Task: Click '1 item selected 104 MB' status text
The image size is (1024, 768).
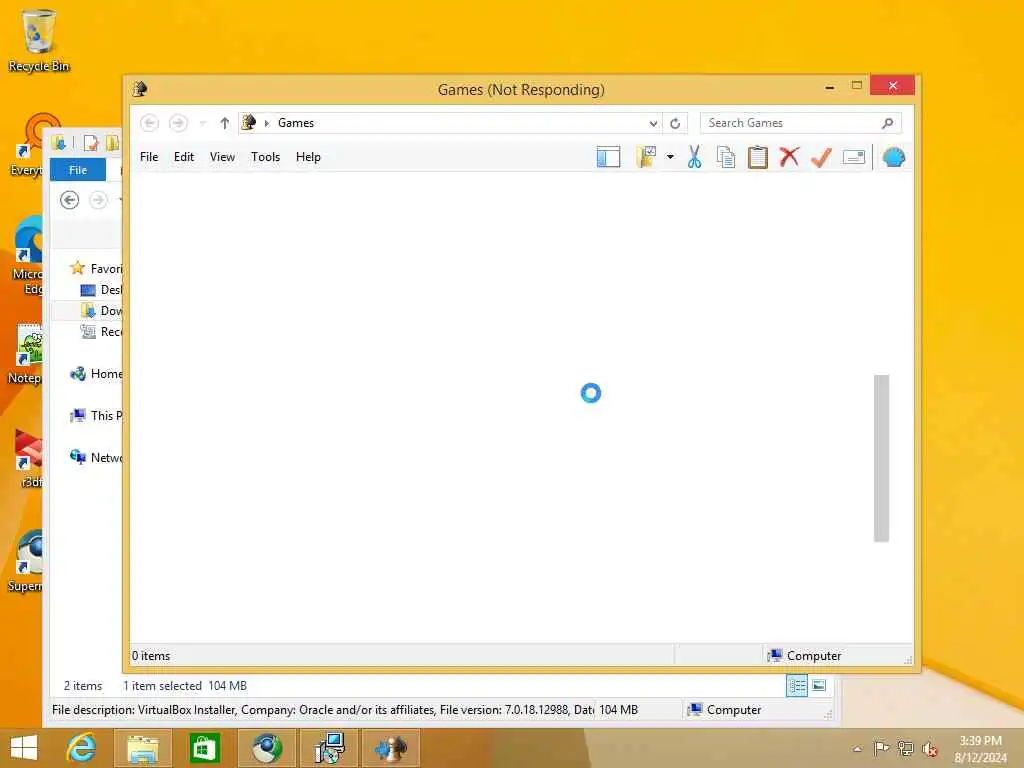Action: (x=185, y=686)
